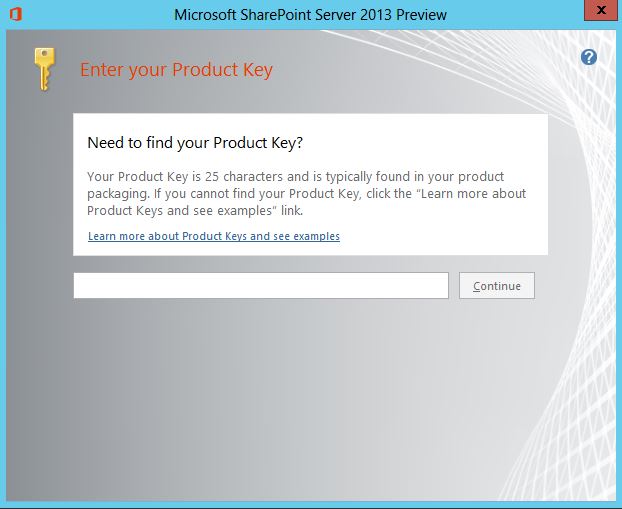Viewport: 622px width, 509px height.
Task: Close the SharePoint Server setup window
Action: (x=601, y=11)
